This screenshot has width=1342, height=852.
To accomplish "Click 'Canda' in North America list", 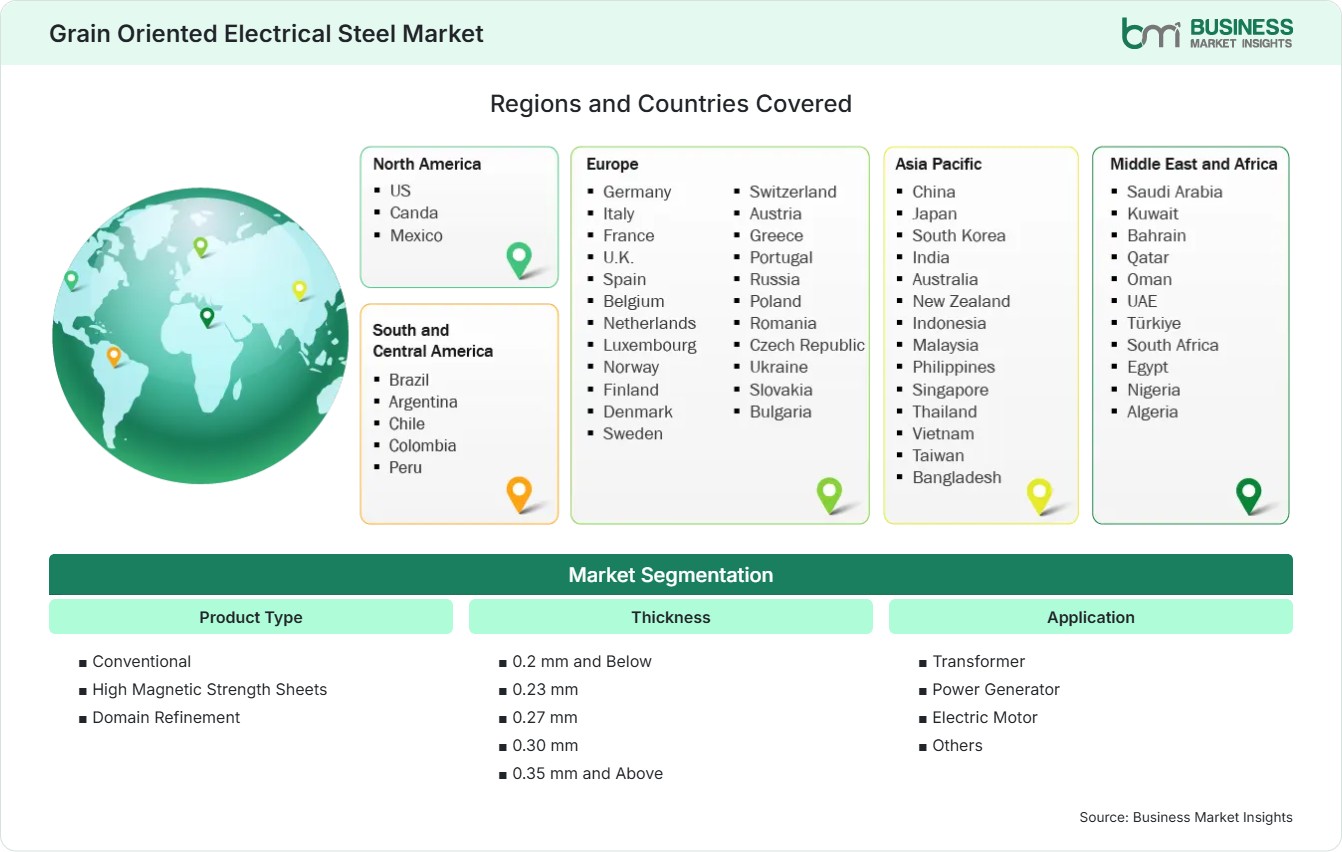I will 414,212.
